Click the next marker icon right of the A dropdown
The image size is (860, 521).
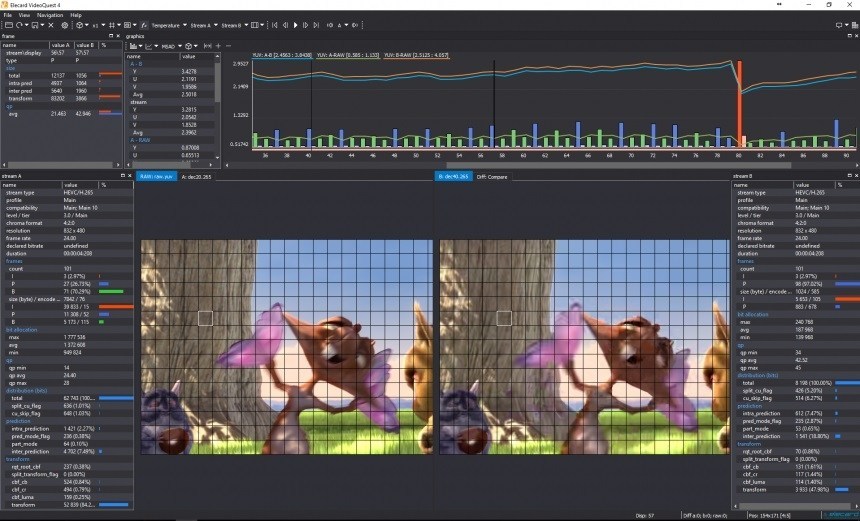tap(355, 25)
